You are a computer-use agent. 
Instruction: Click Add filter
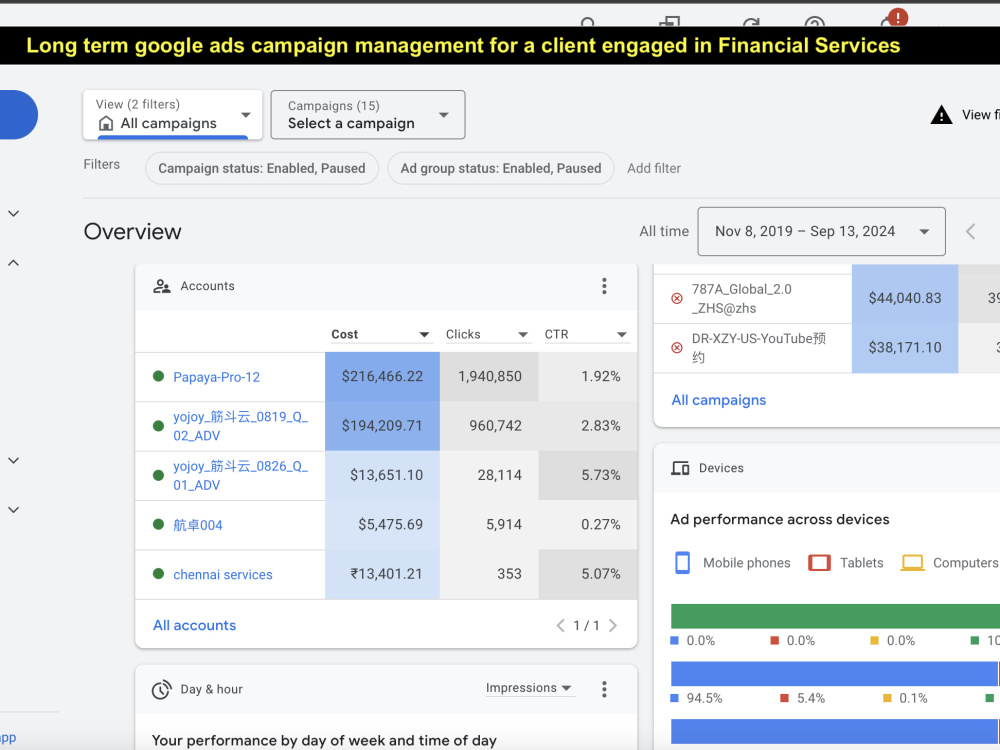tap(654, 168)
